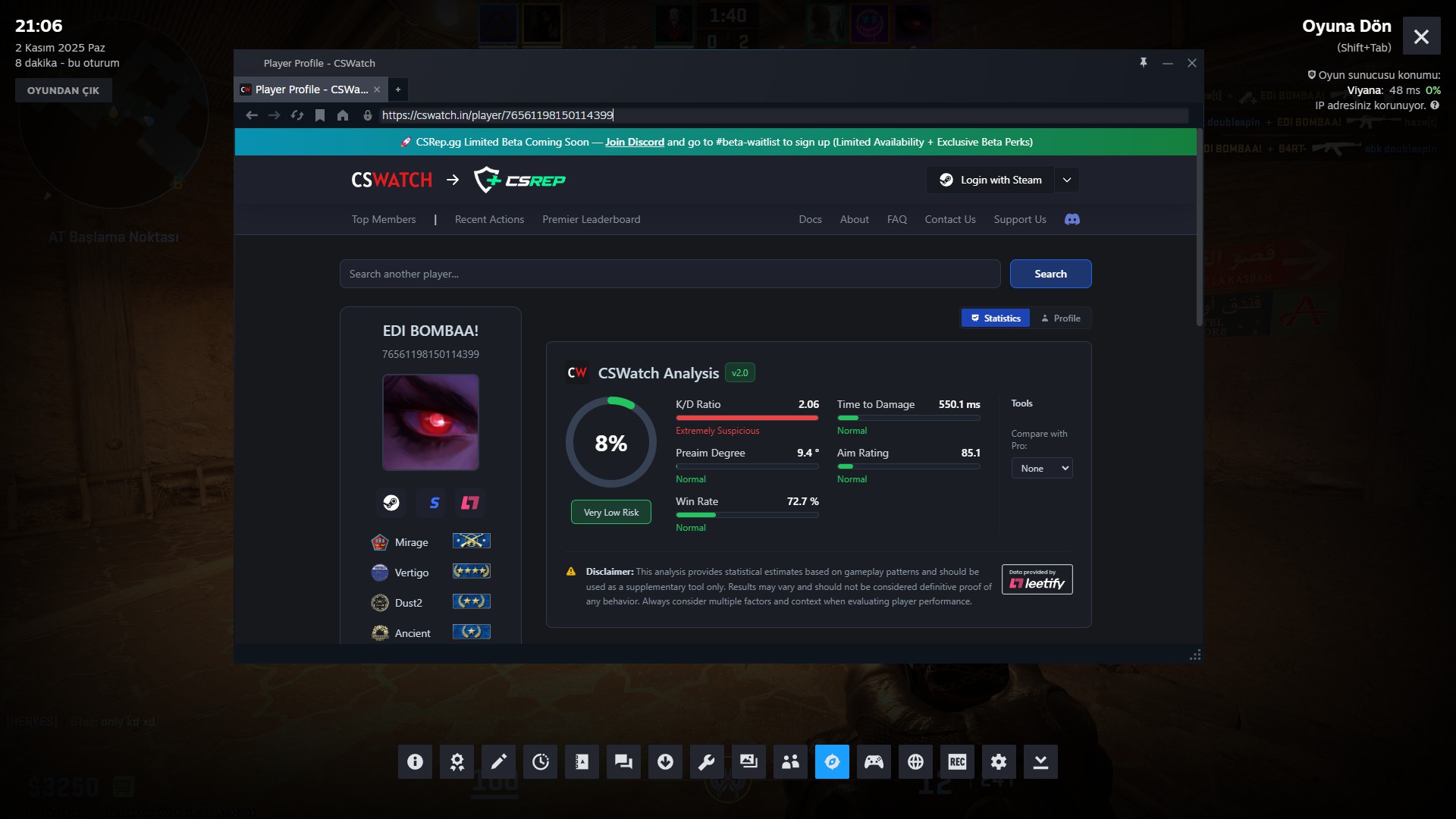Expand the arrow next to Login with Steam

1066,180
